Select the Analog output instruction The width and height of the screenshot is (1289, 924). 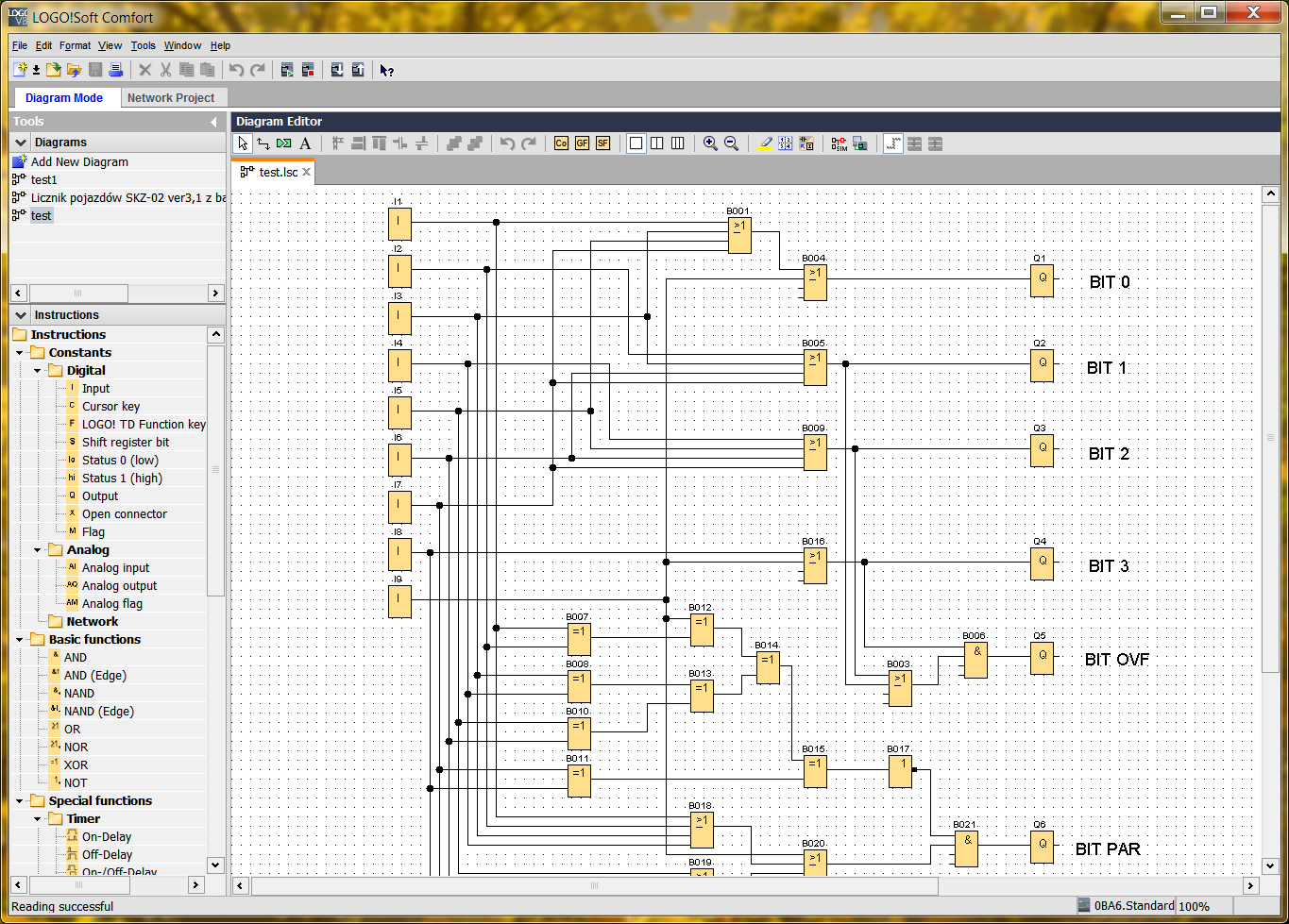(x=119, y=586)
